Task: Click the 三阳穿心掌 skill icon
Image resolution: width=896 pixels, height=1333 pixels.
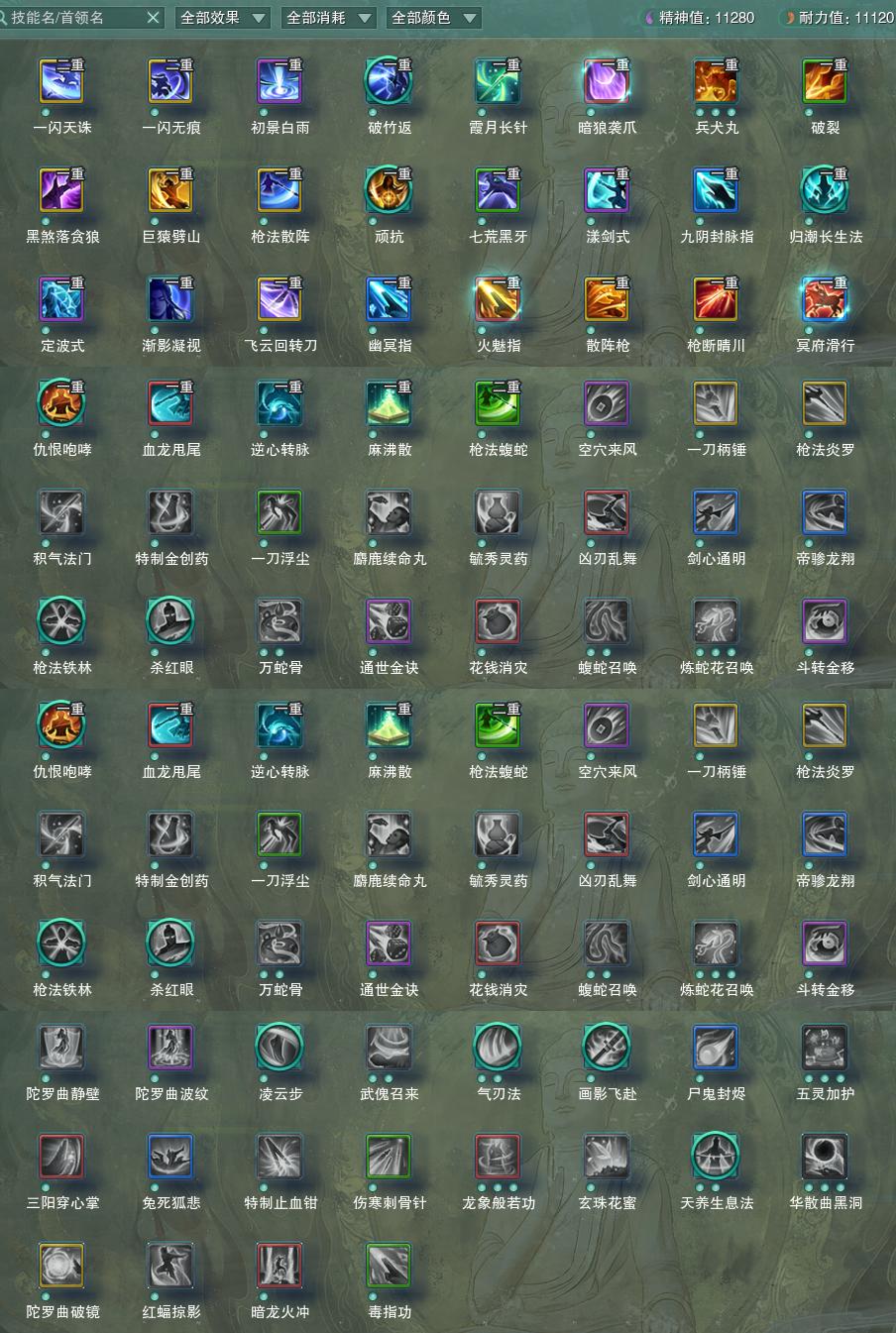Action: click(61, 1157)
